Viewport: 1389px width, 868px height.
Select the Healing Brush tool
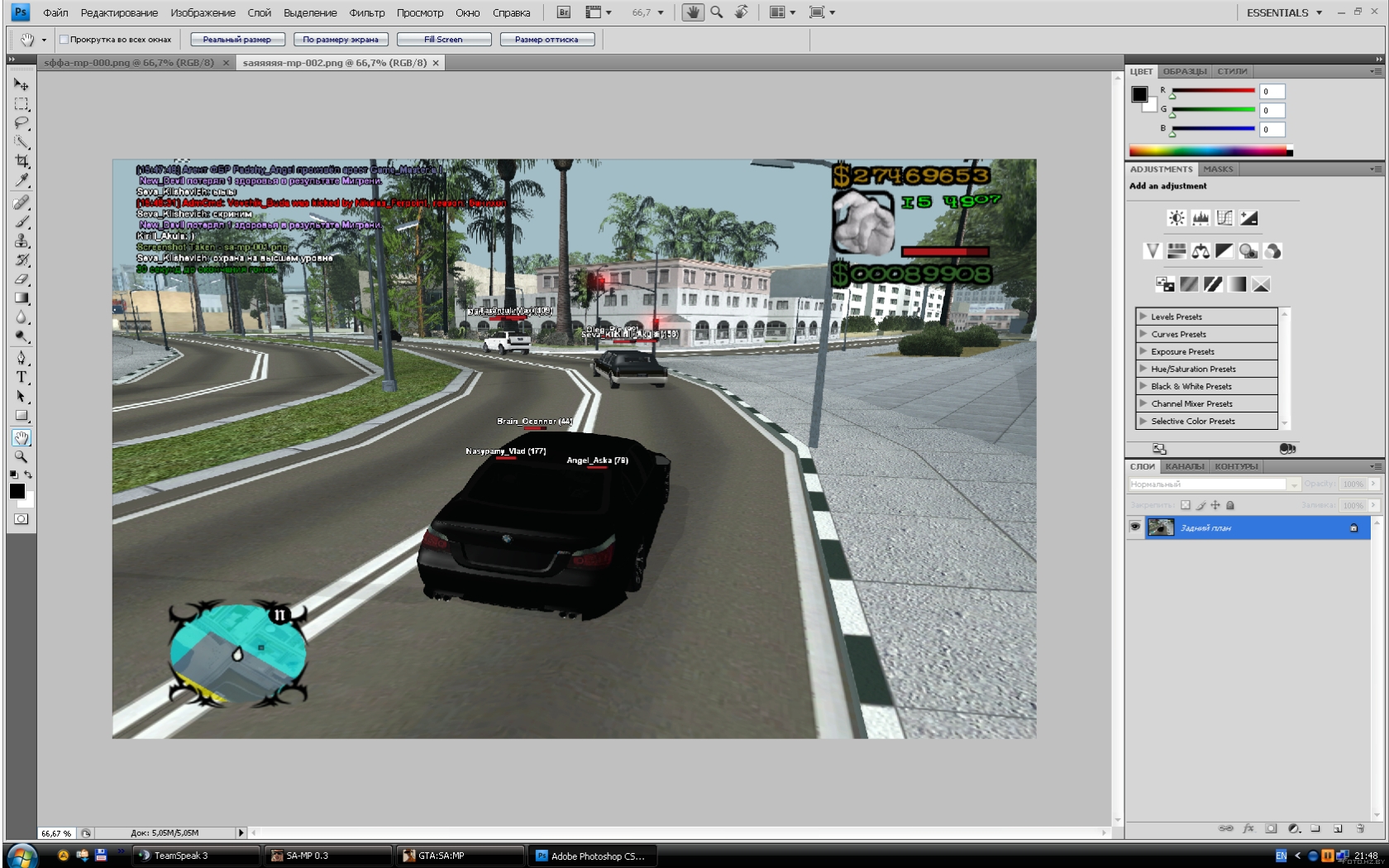pyautogui.click(x=21, y=203)
